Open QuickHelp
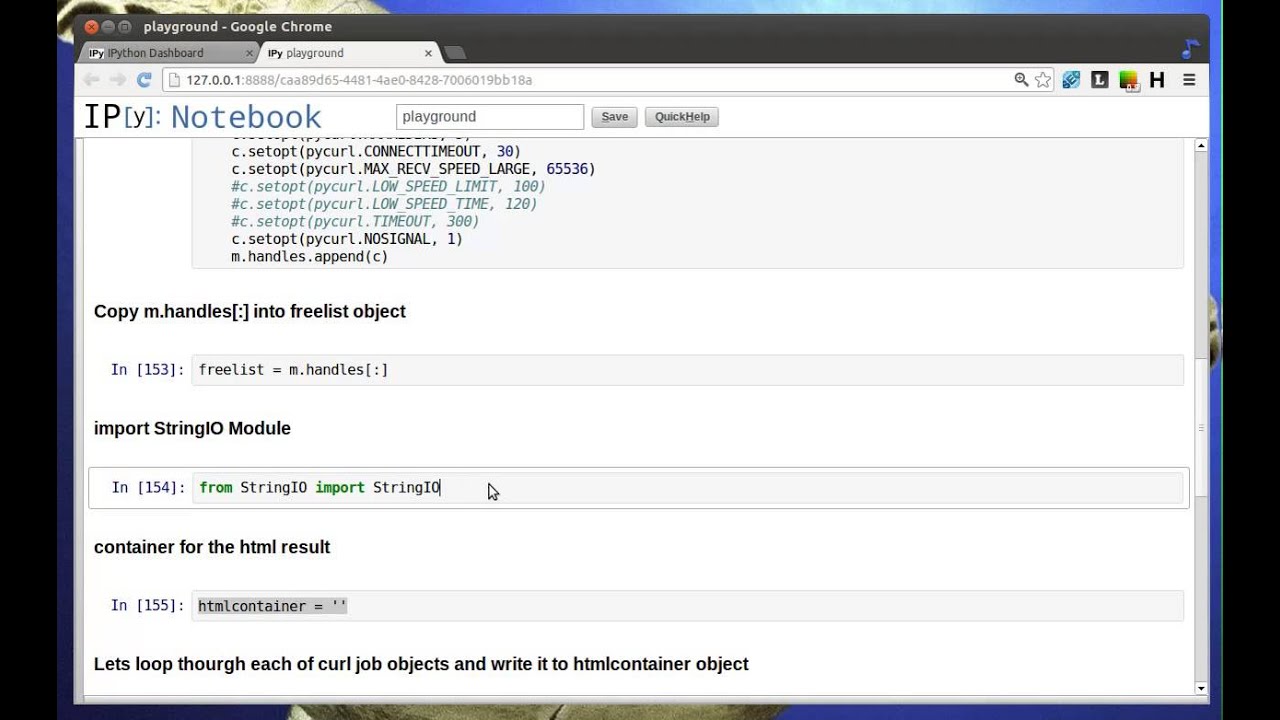 tap(682, 117)
